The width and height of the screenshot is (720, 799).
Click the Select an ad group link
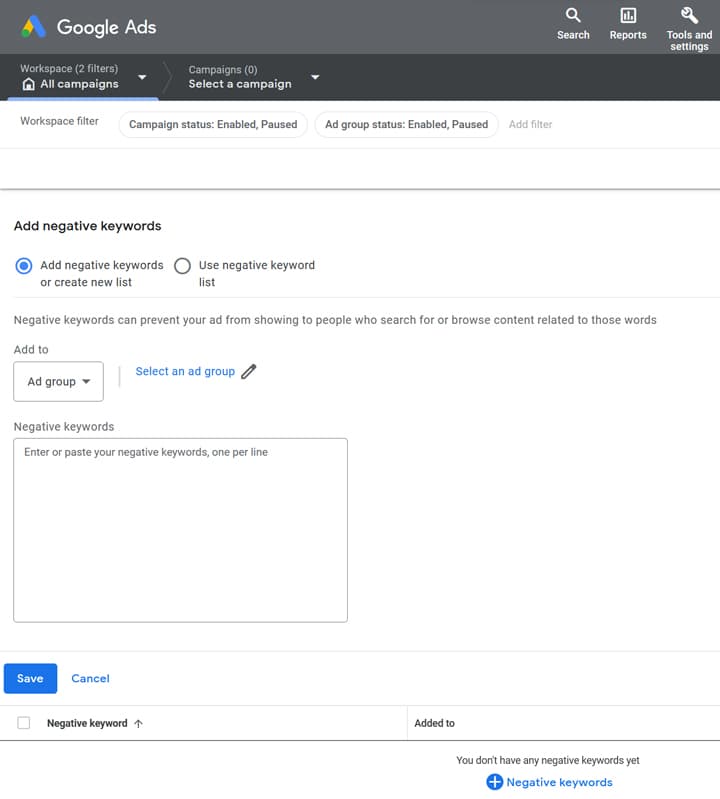point(185,371)
